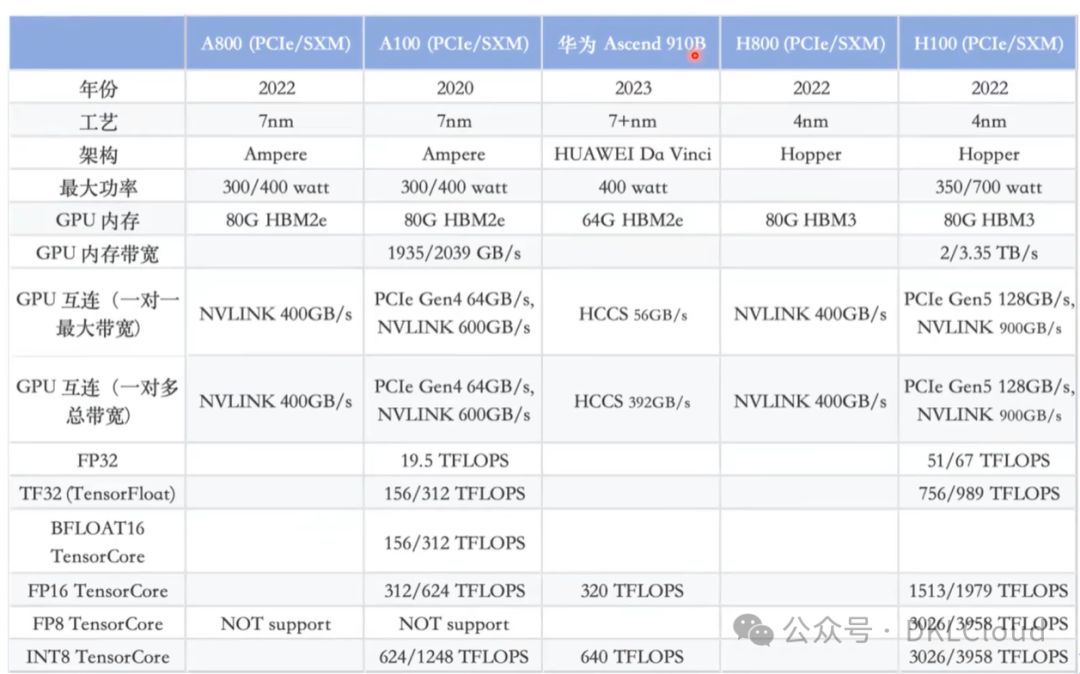Select 80G HBM2e in the A800 column
Screen dimensions: 1080x674
tap(276, 220)
